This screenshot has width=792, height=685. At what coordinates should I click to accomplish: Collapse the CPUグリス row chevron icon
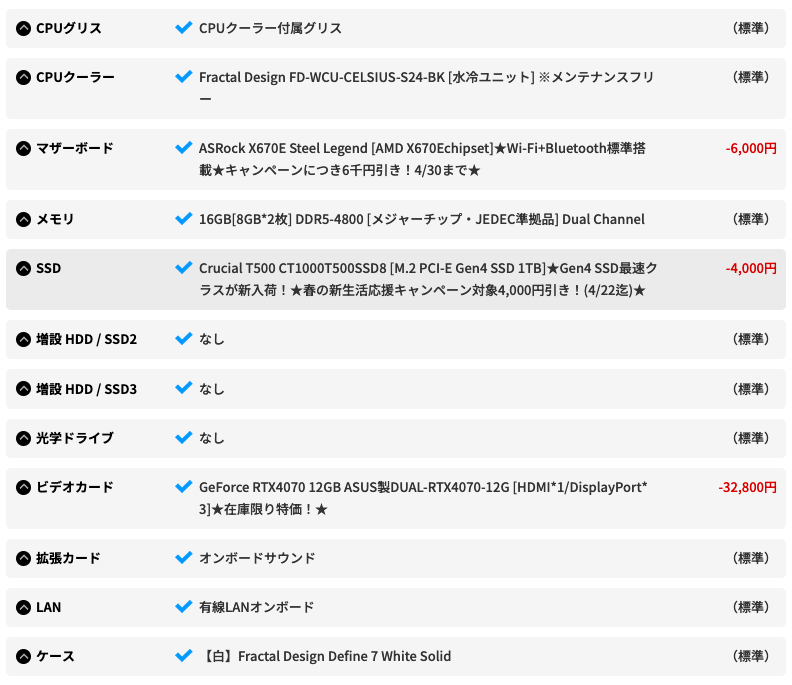[x=23, y=28]
